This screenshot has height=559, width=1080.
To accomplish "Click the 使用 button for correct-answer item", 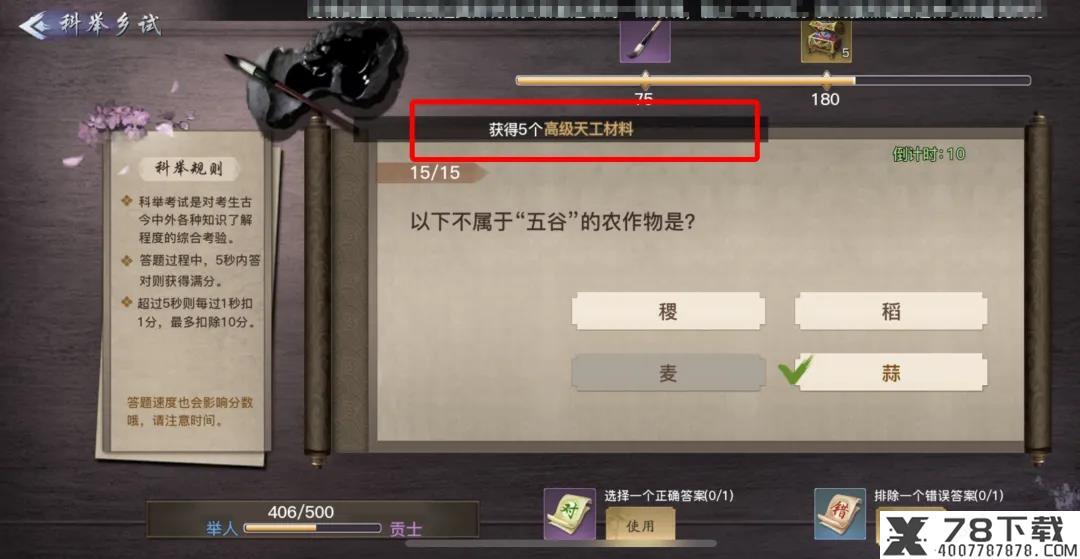I will coord(640,527).
